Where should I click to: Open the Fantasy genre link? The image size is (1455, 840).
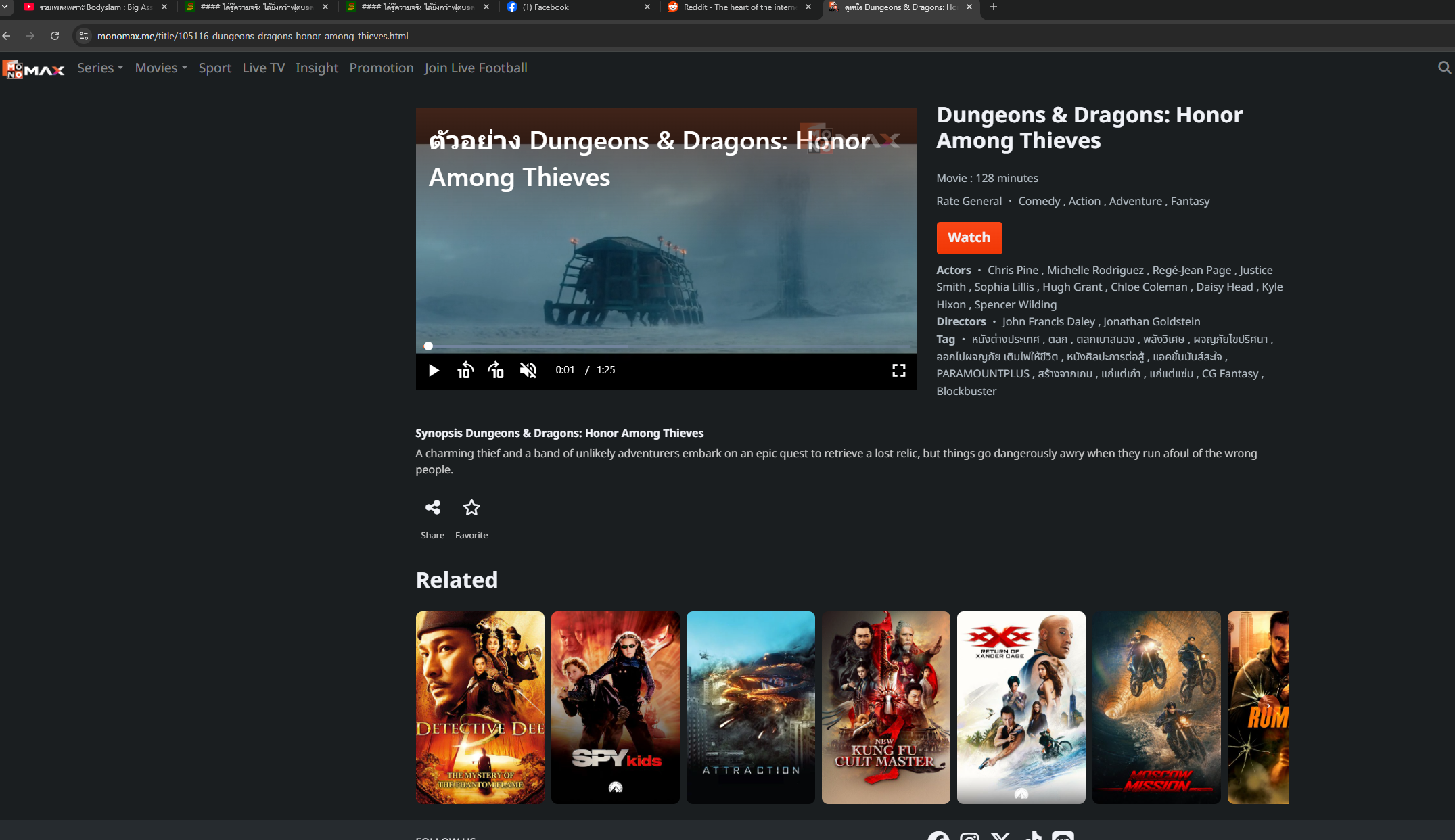pos(1190,201)
